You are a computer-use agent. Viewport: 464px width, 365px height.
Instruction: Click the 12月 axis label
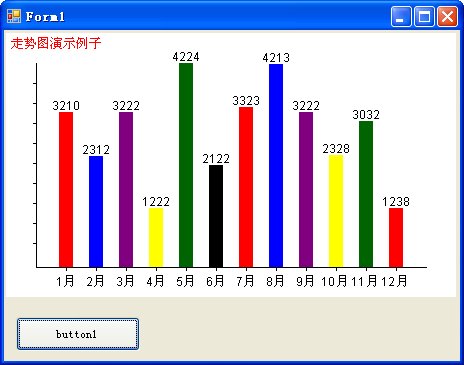pos(394,281)
